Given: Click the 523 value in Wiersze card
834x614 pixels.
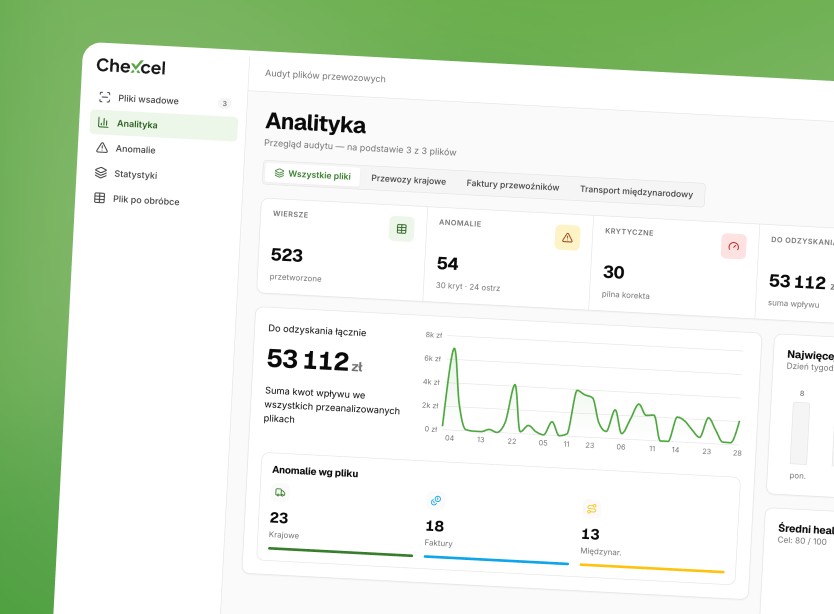Looking at the screenshot, I should [287, 255].
